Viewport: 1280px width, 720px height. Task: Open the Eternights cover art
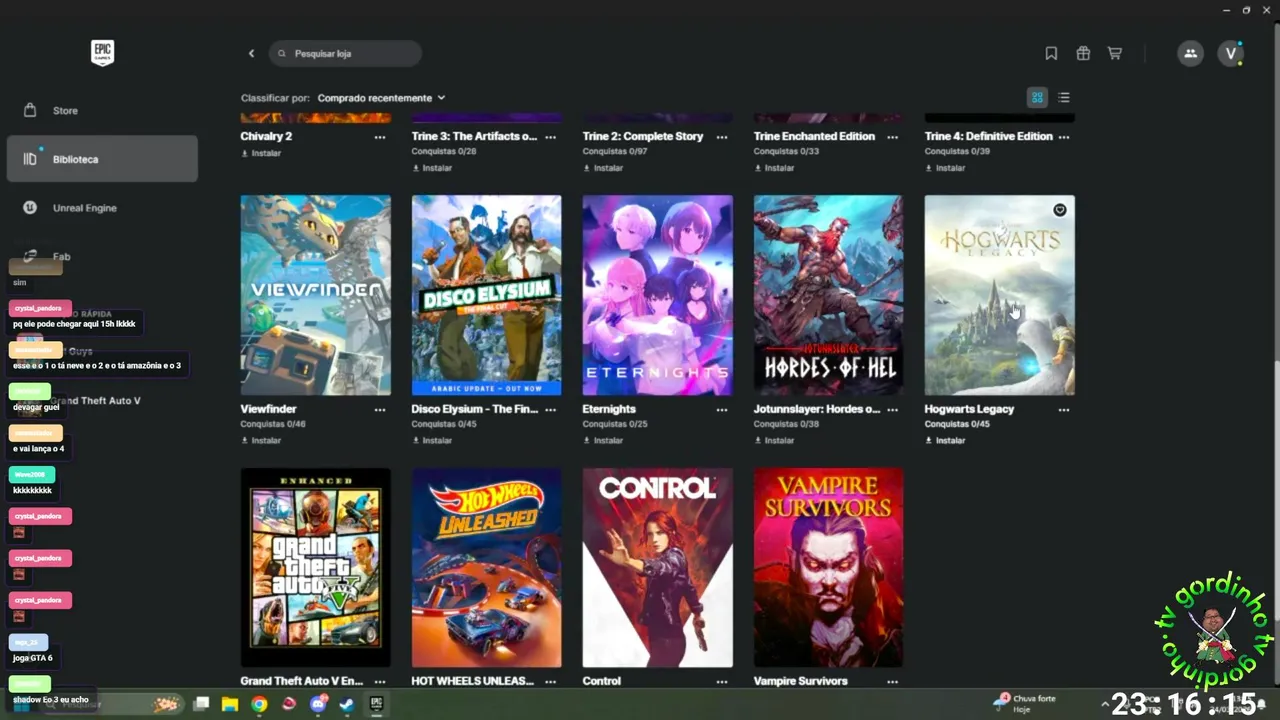(658, 295)
